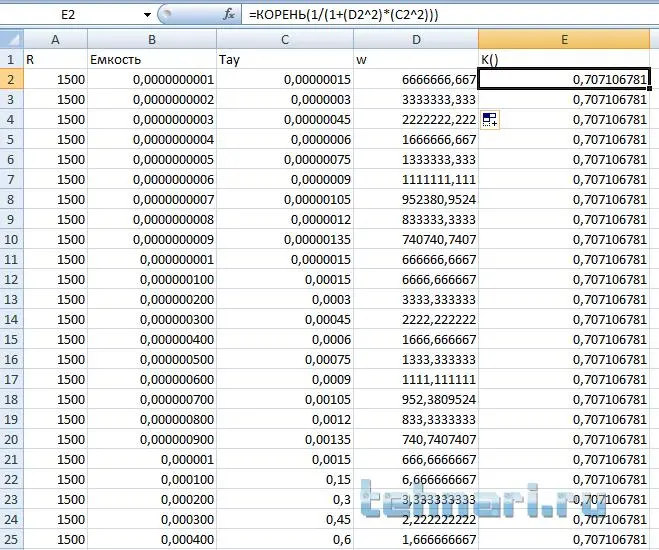
Task: Click cell with 1666,666667
Action: pos(416,339)
